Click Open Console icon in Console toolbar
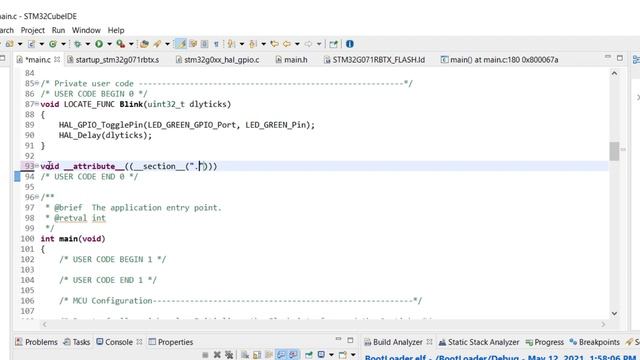 343,355
